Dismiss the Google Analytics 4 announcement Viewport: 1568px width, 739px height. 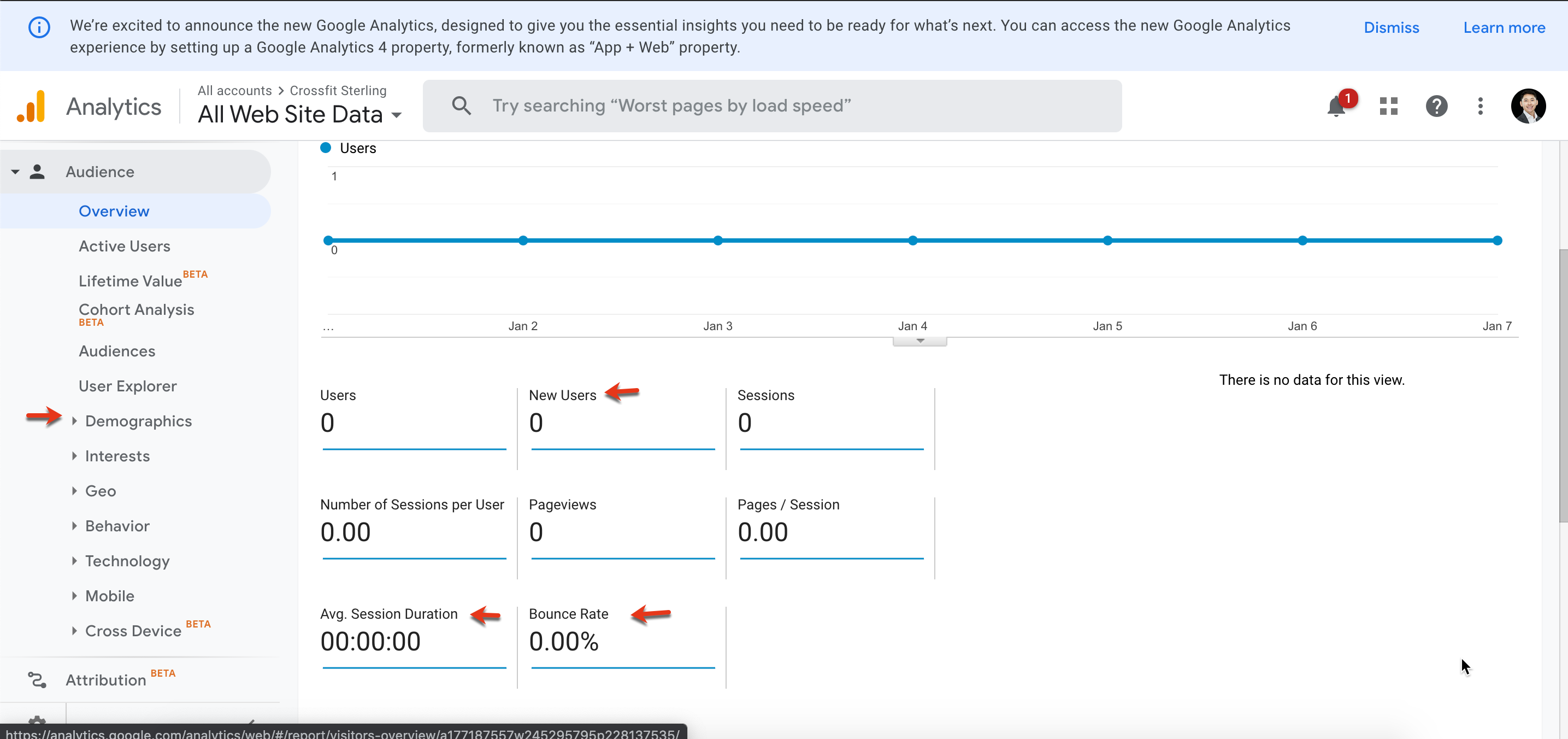click(1391, 27)
